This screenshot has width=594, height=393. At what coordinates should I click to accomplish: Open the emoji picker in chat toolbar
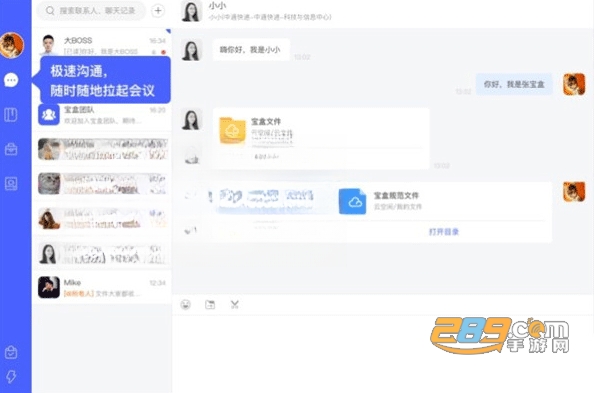point(186,304)
